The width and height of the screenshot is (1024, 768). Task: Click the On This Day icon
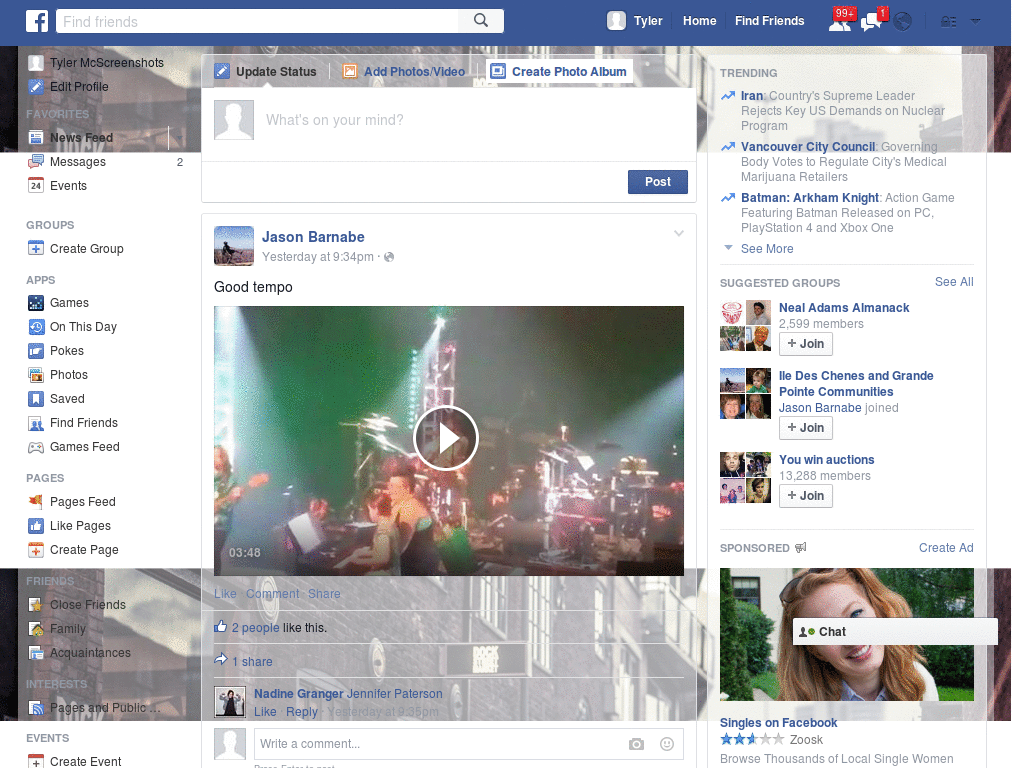tap(36, 327)
